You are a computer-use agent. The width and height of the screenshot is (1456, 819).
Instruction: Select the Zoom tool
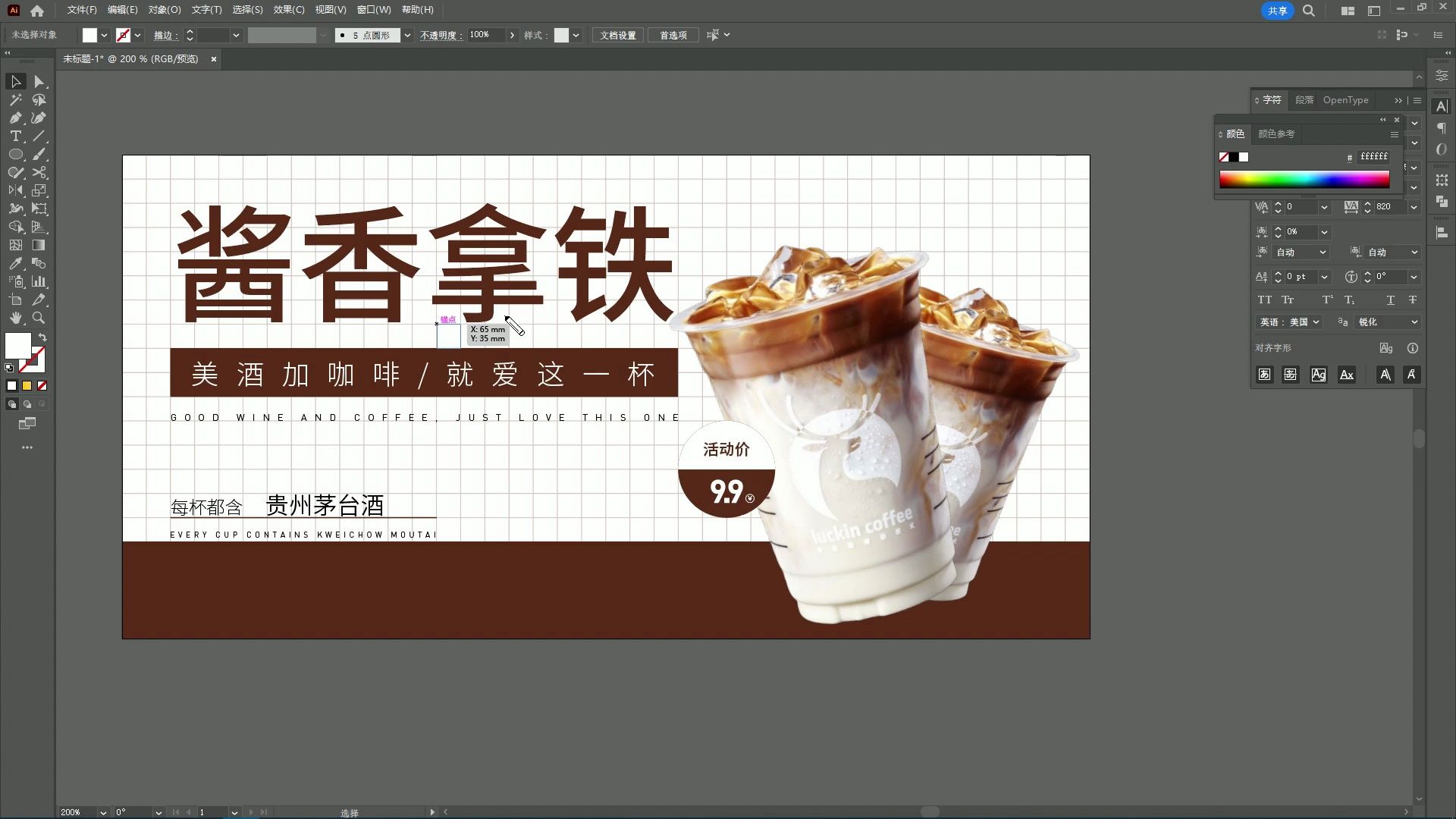(39, 318)
